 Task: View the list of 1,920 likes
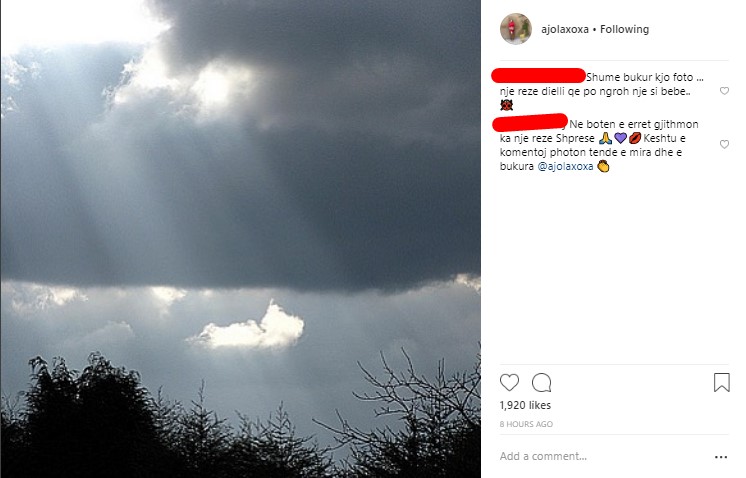[525, 406]
